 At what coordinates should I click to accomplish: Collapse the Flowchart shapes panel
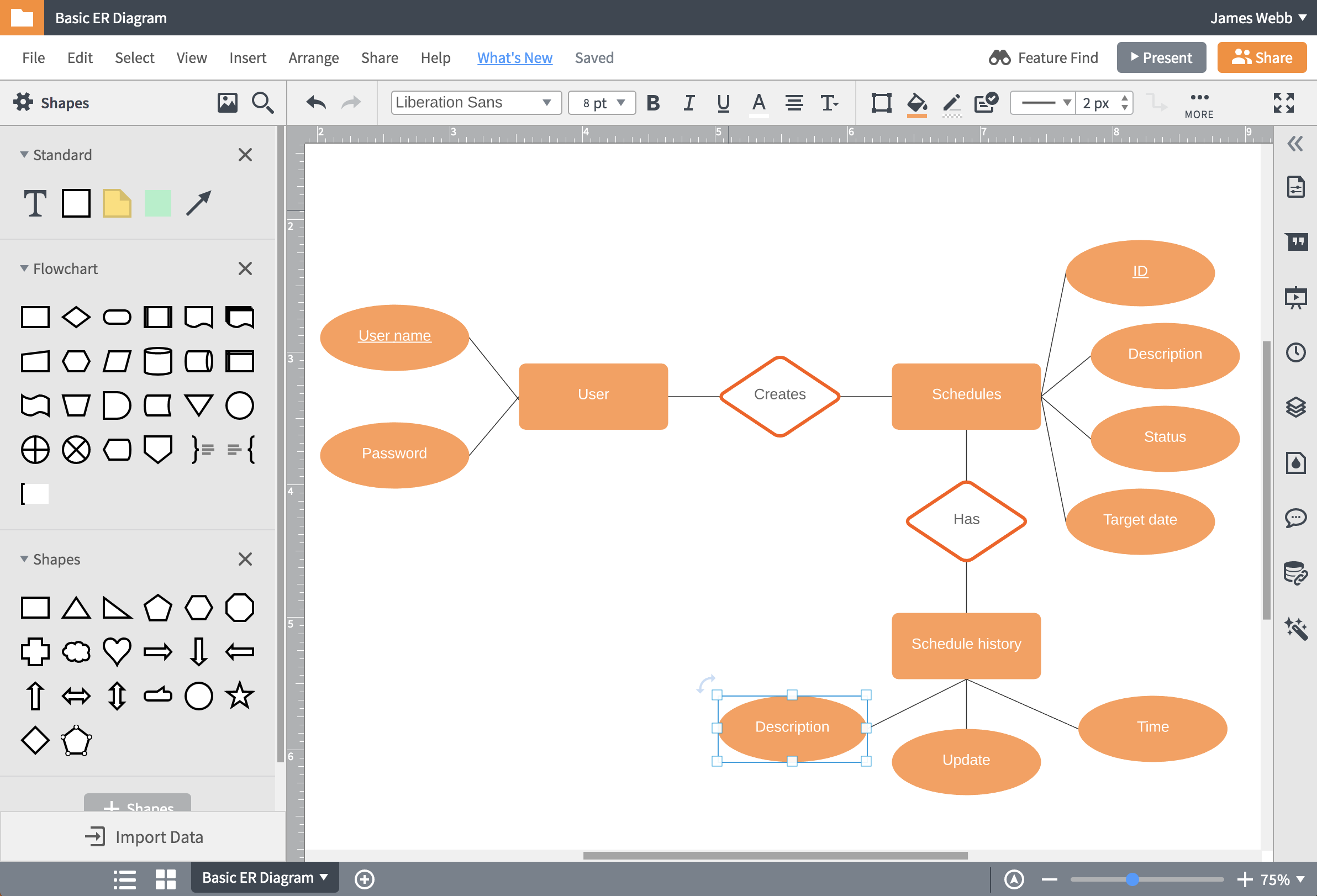pyautogui.click(x=22, y=268)
